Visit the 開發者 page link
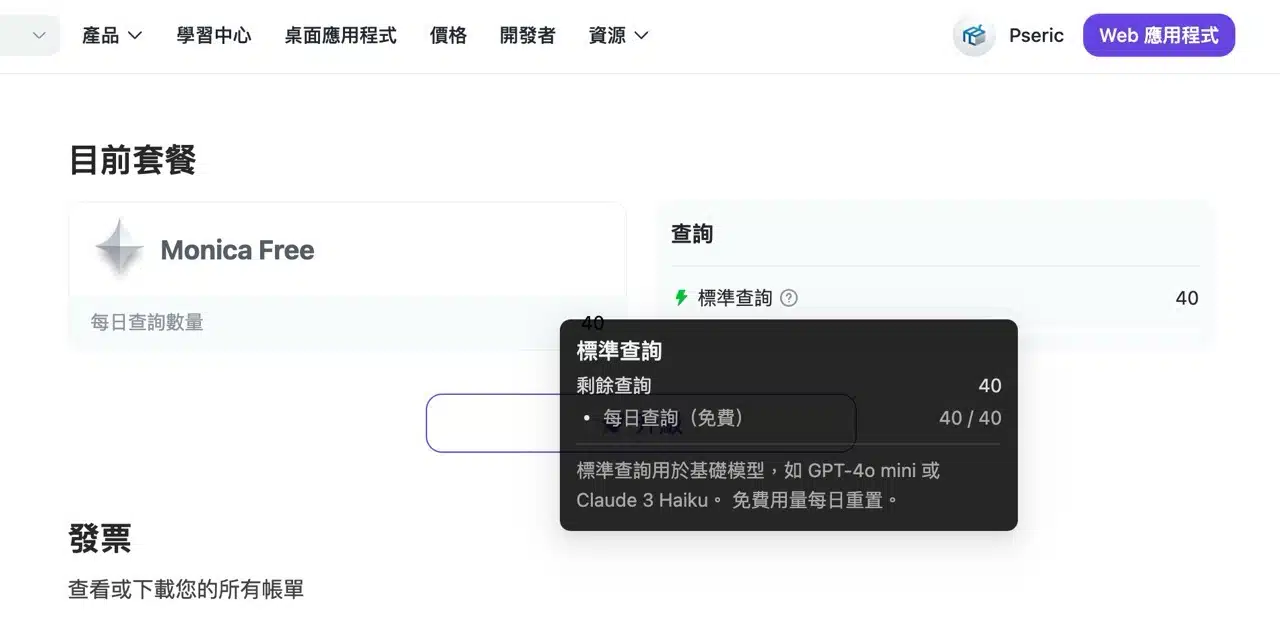 (x=527, y=36)
